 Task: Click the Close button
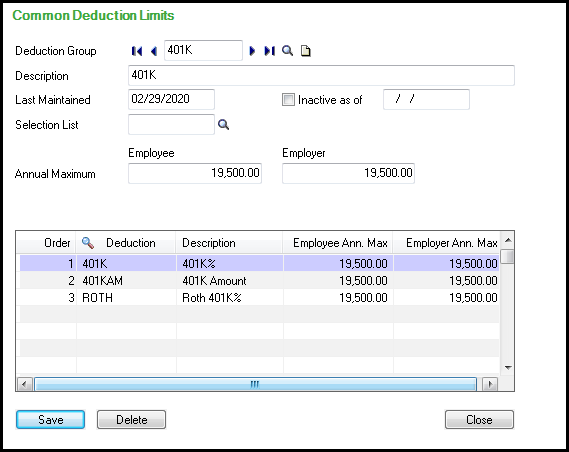479,420
